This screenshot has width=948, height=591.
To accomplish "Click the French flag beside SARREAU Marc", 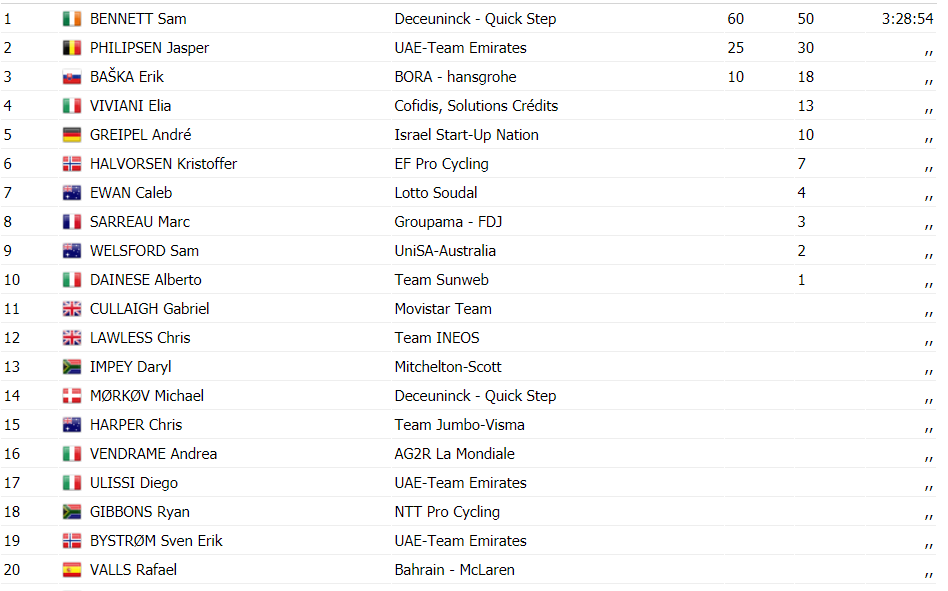I will coord(71,222).
